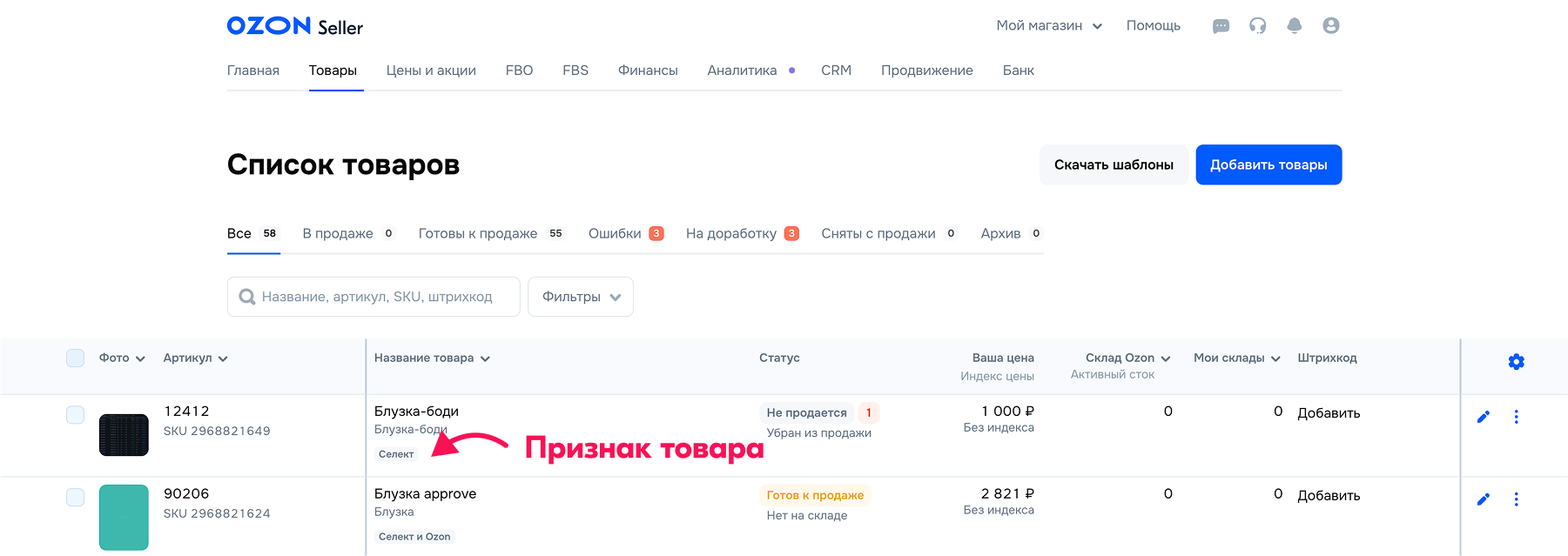Go to Главная menu item
The image size is (1568, 556).
(x=253, y=70)
